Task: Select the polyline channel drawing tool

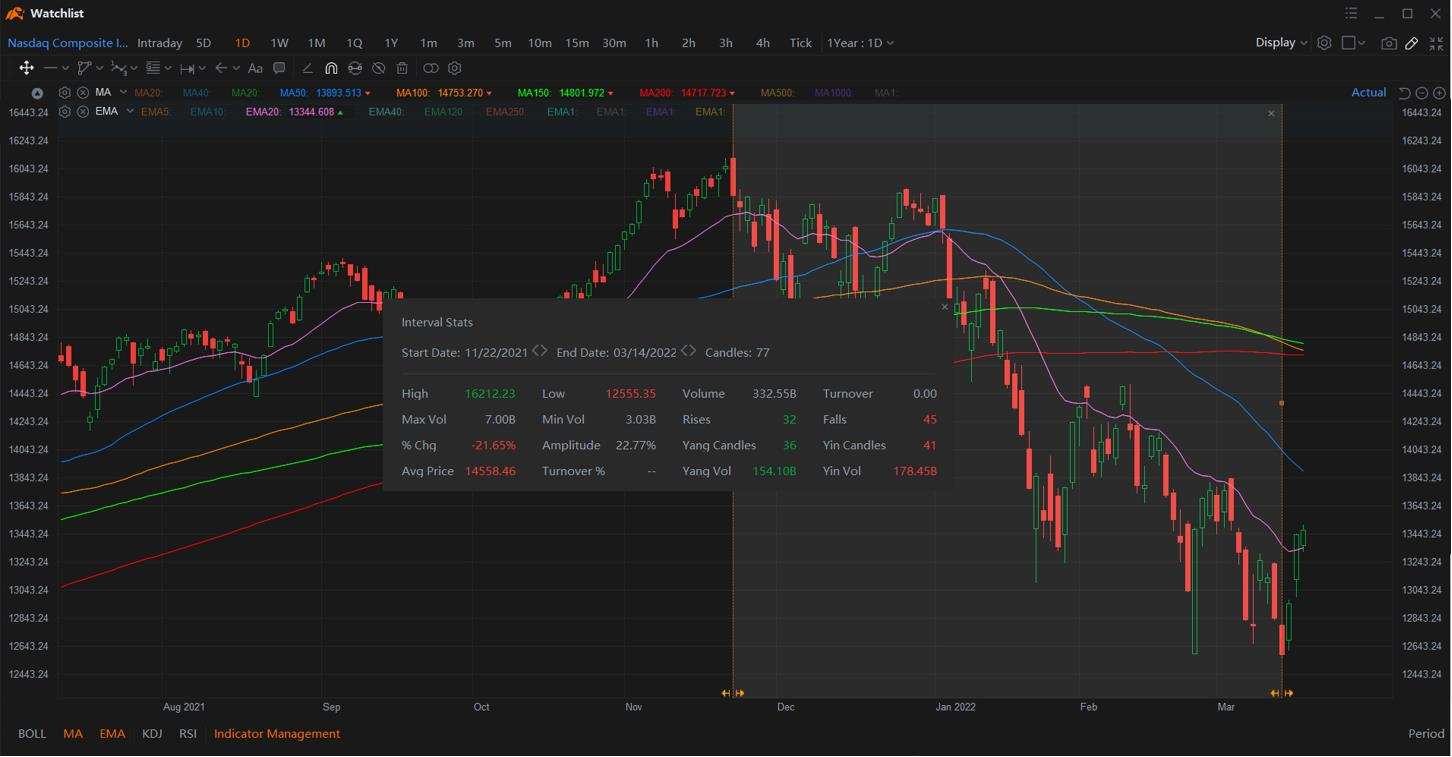Action: point(84,68)
